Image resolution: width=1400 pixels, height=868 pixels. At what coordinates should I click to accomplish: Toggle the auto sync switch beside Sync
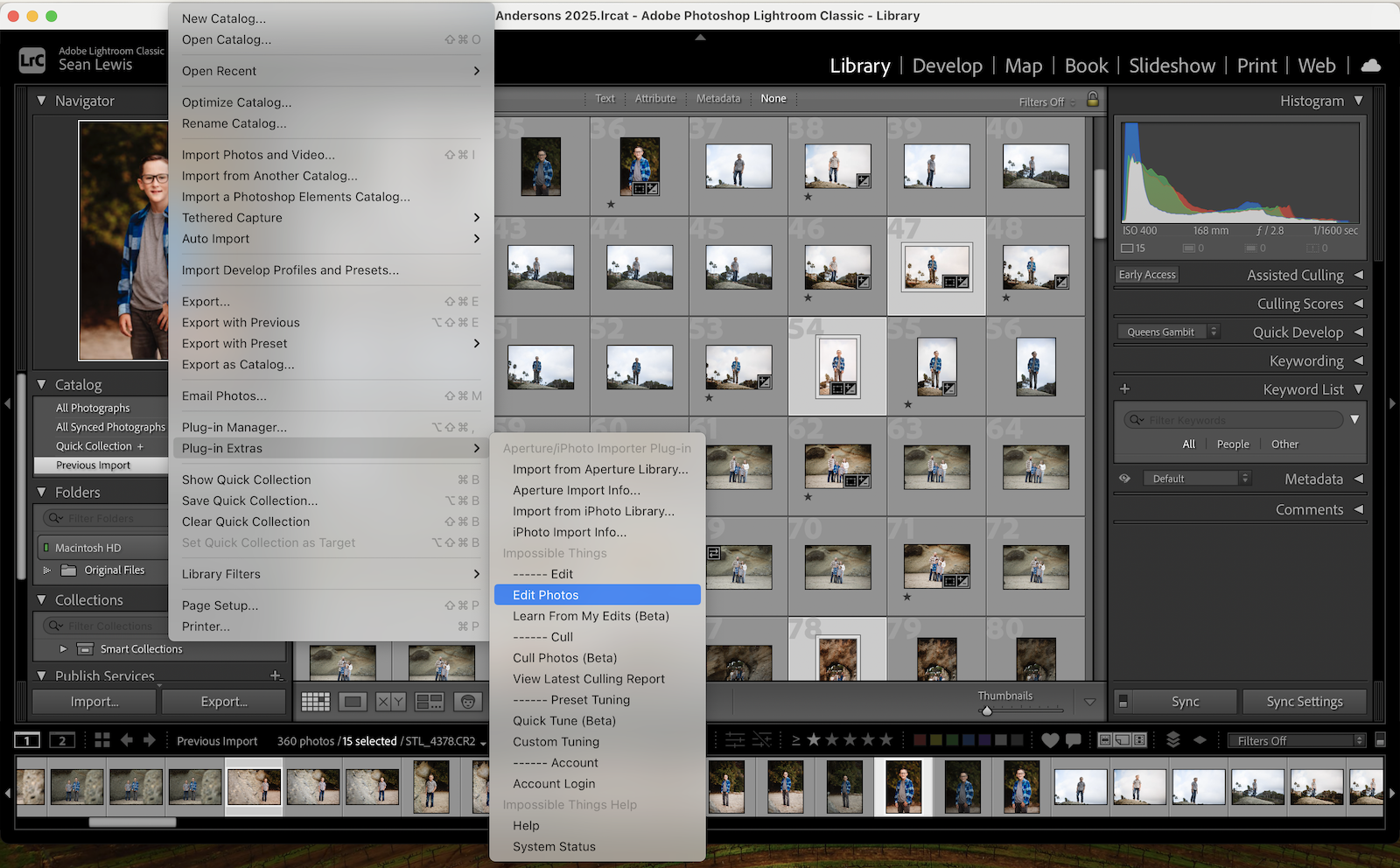[1123, 702]
